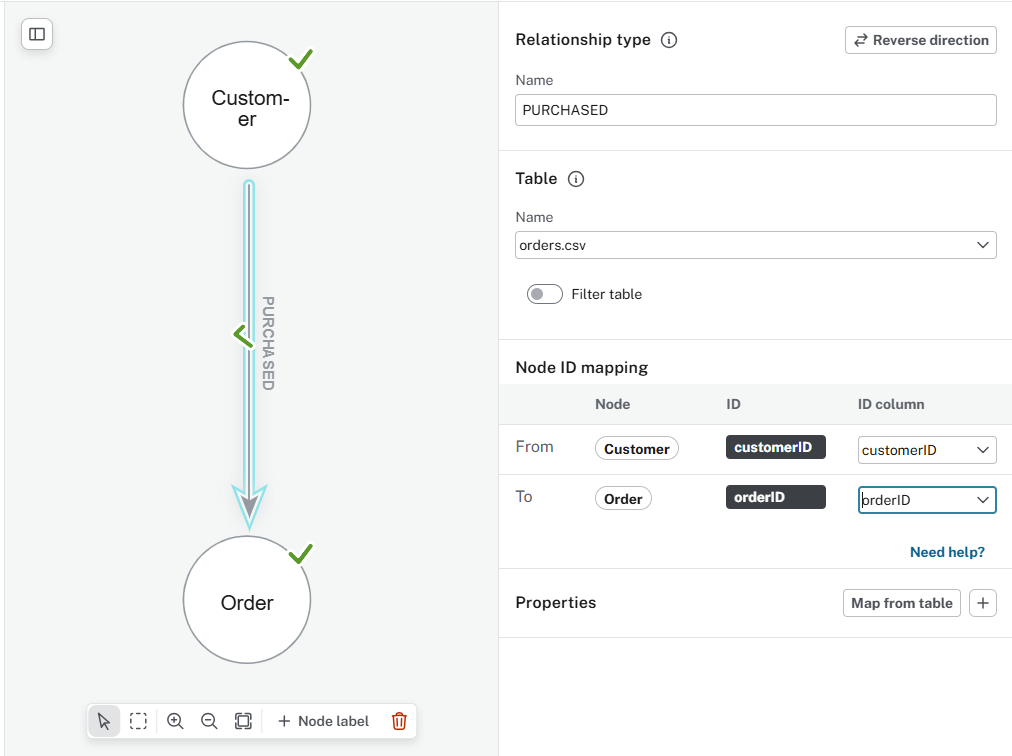This screenshot has width=1012, height=756.
Task: Collapse the left side panel
Action: [x=37, y=33]
